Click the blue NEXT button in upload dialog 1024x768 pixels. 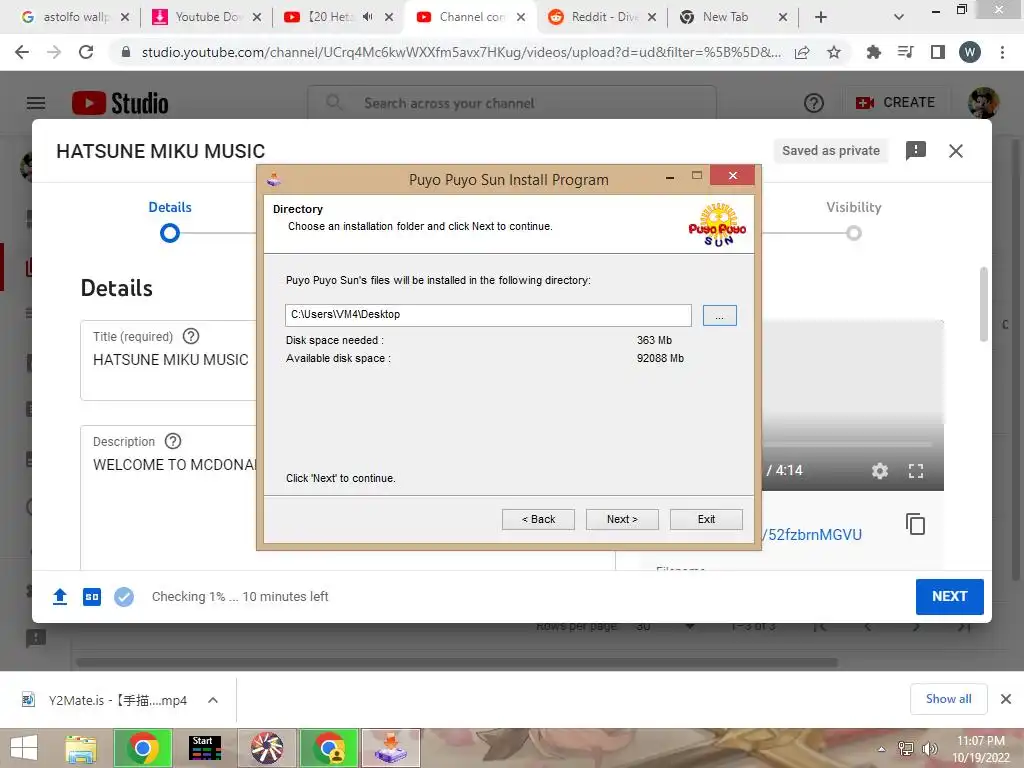[949, 596]
